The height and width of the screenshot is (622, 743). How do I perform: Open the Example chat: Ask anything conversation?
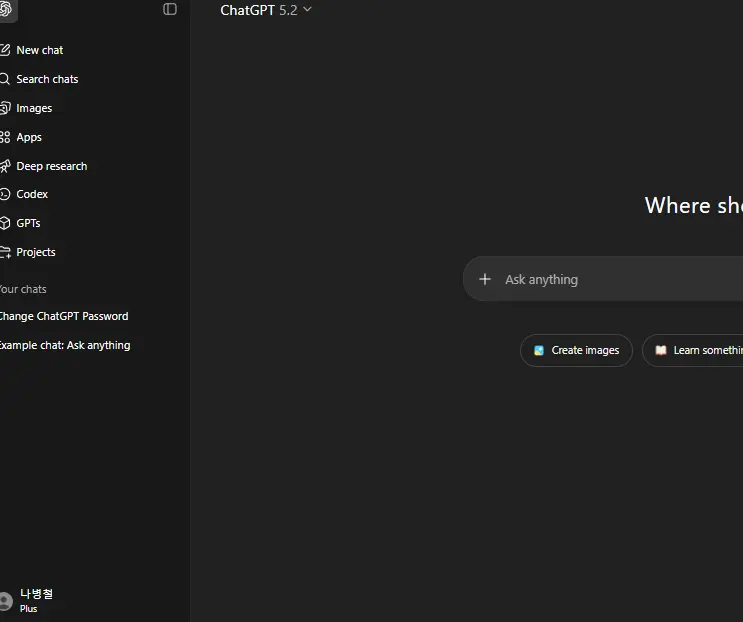(x=65, y=345)
